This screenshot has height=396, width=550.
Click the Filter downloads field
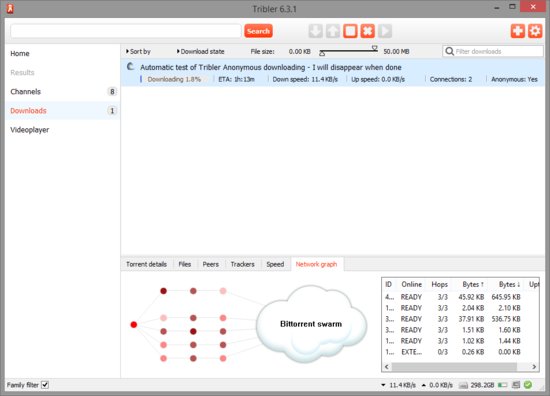pos(493,52)
